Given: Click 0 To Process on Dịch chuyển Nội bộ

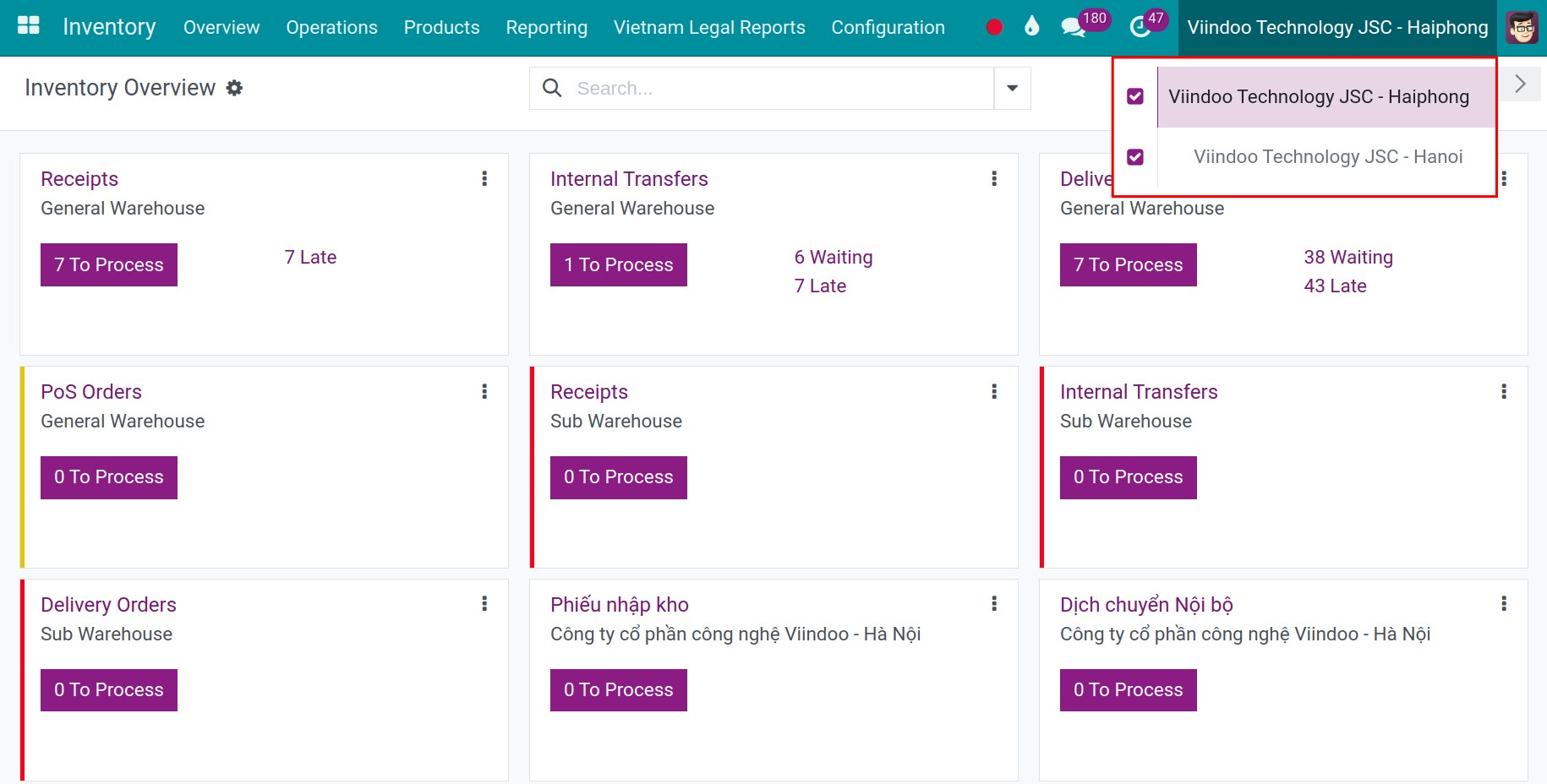Looking at the screenshot, I should click(1129, 690).
